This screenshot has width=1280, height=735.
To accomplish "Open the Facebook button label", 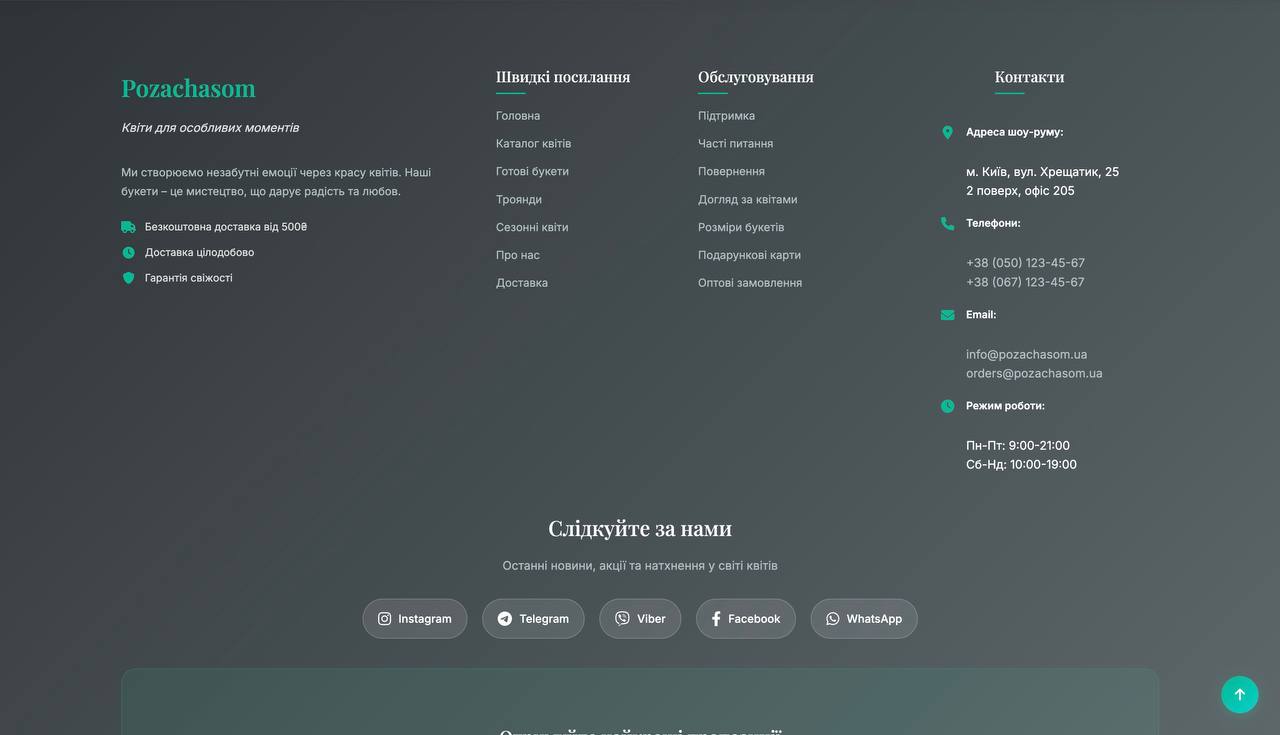I will pos(754,619).
